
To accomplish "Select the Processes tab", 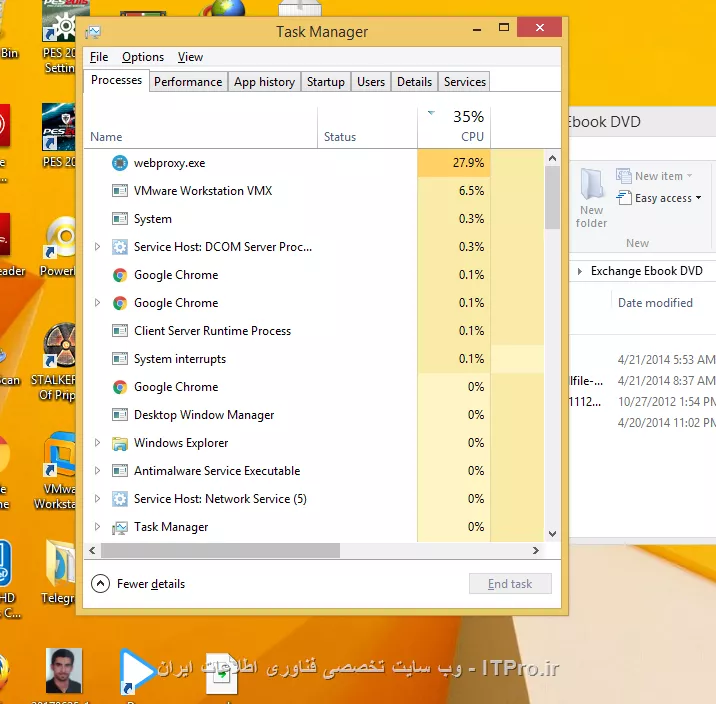I will point(116,80).
